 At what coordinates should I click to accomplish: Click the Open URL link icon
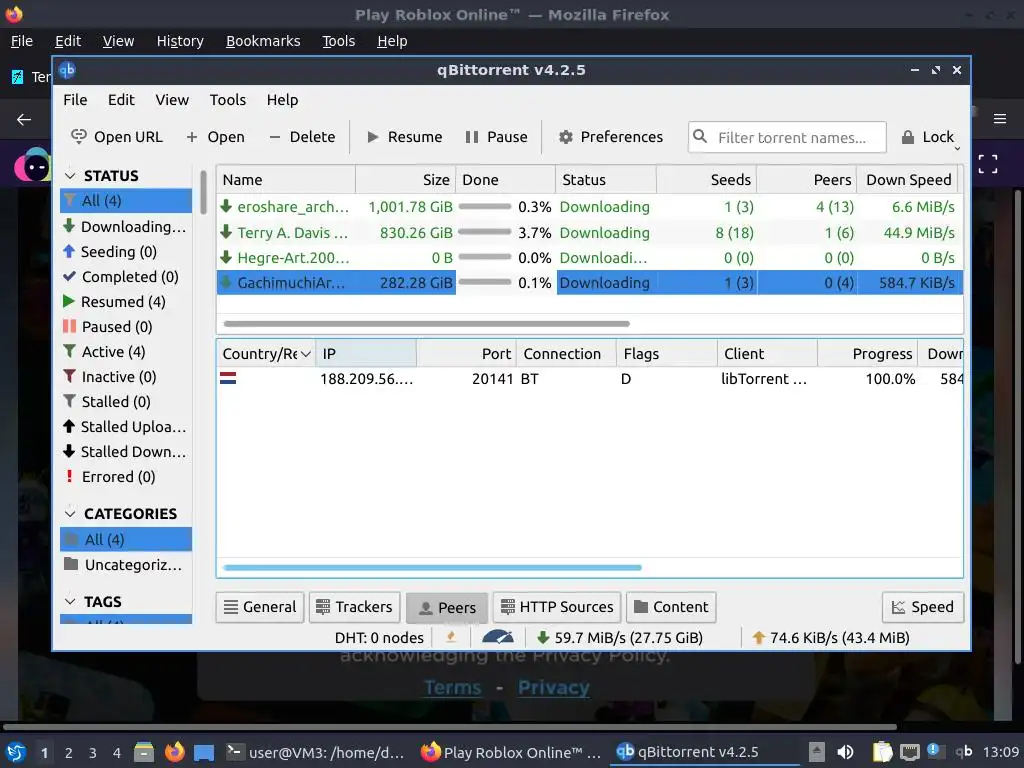pos(79,136)
